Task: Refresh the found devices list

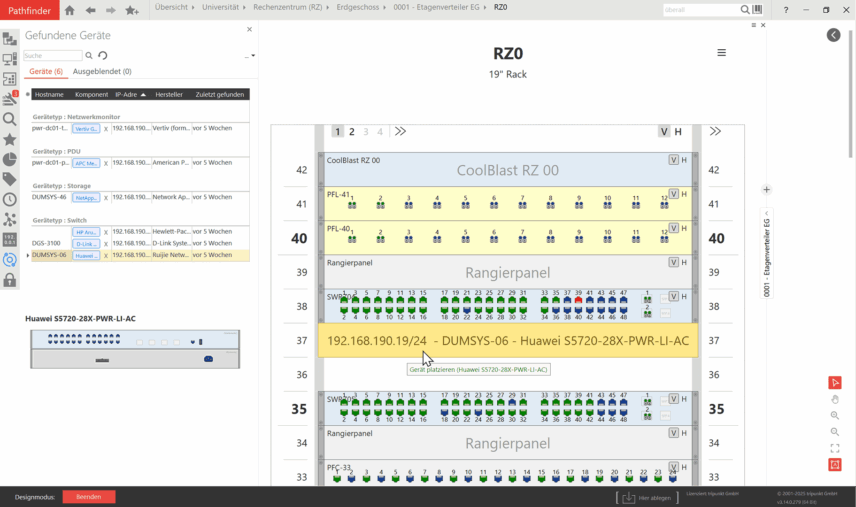Action: click(102, 56)
